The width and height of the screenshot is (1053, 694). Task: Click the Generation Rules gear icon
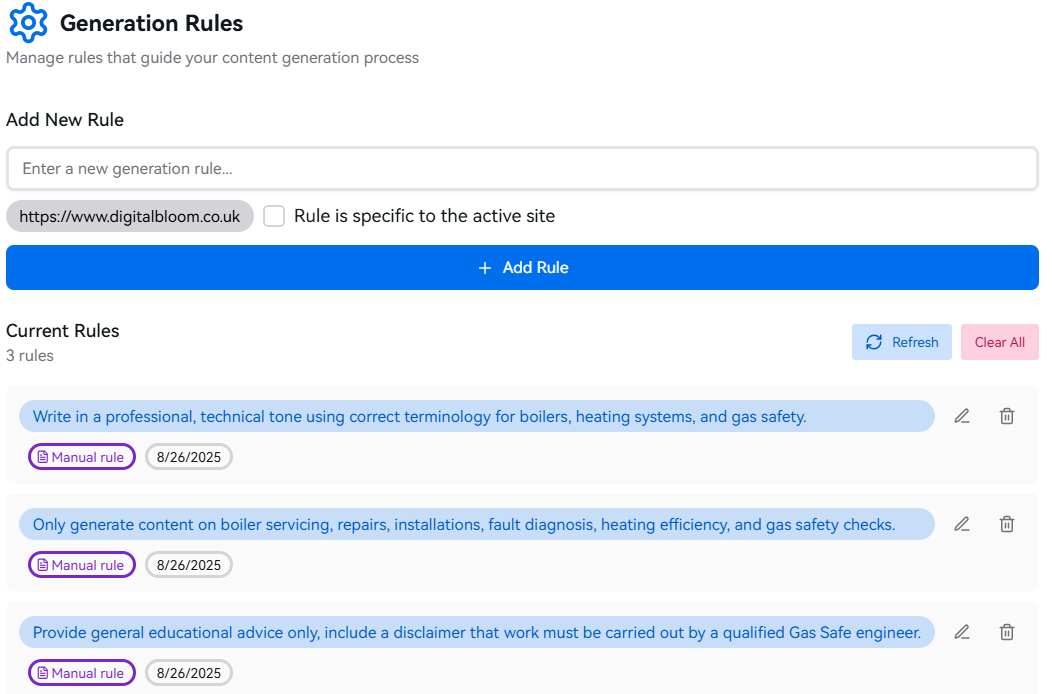[x=28, y=23]
